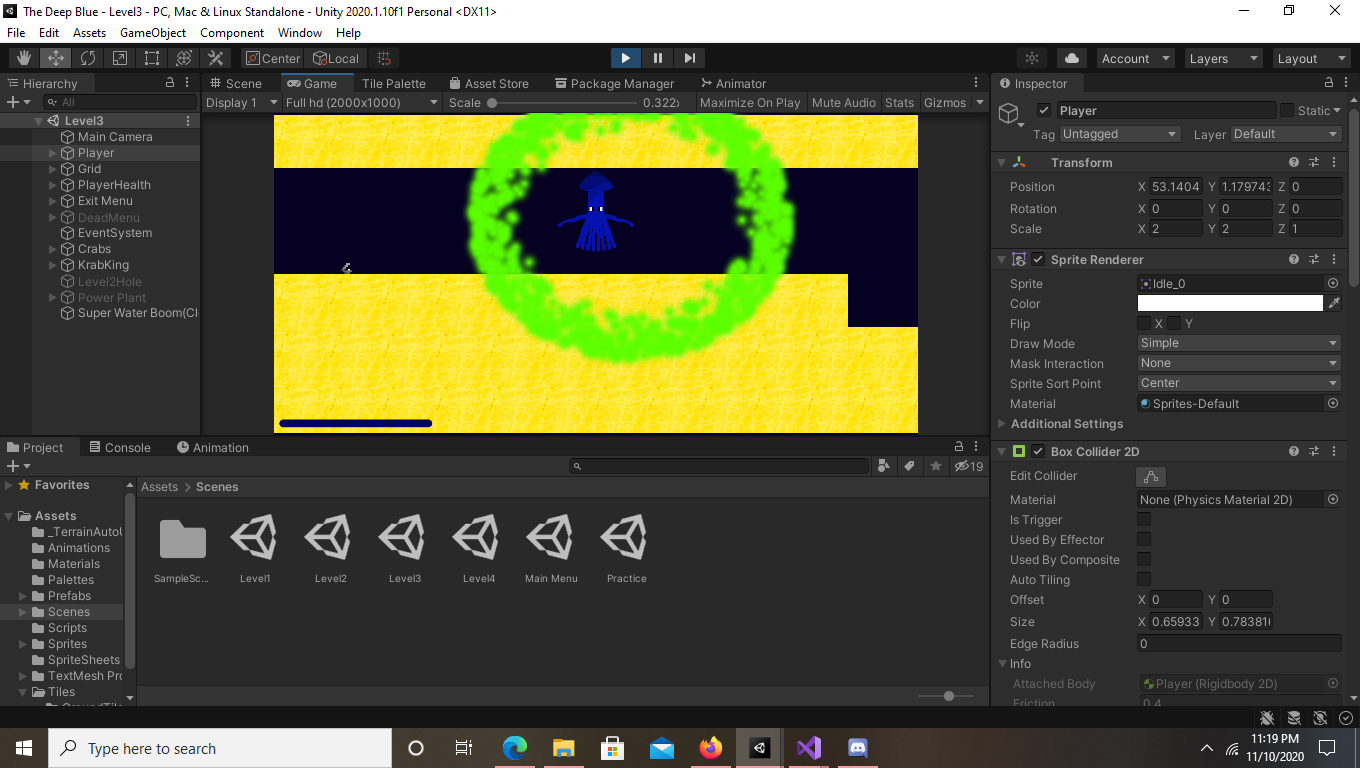Click the Edit Collider button
This screenshot has width=1360, height=768.
tap(1151, 476)
